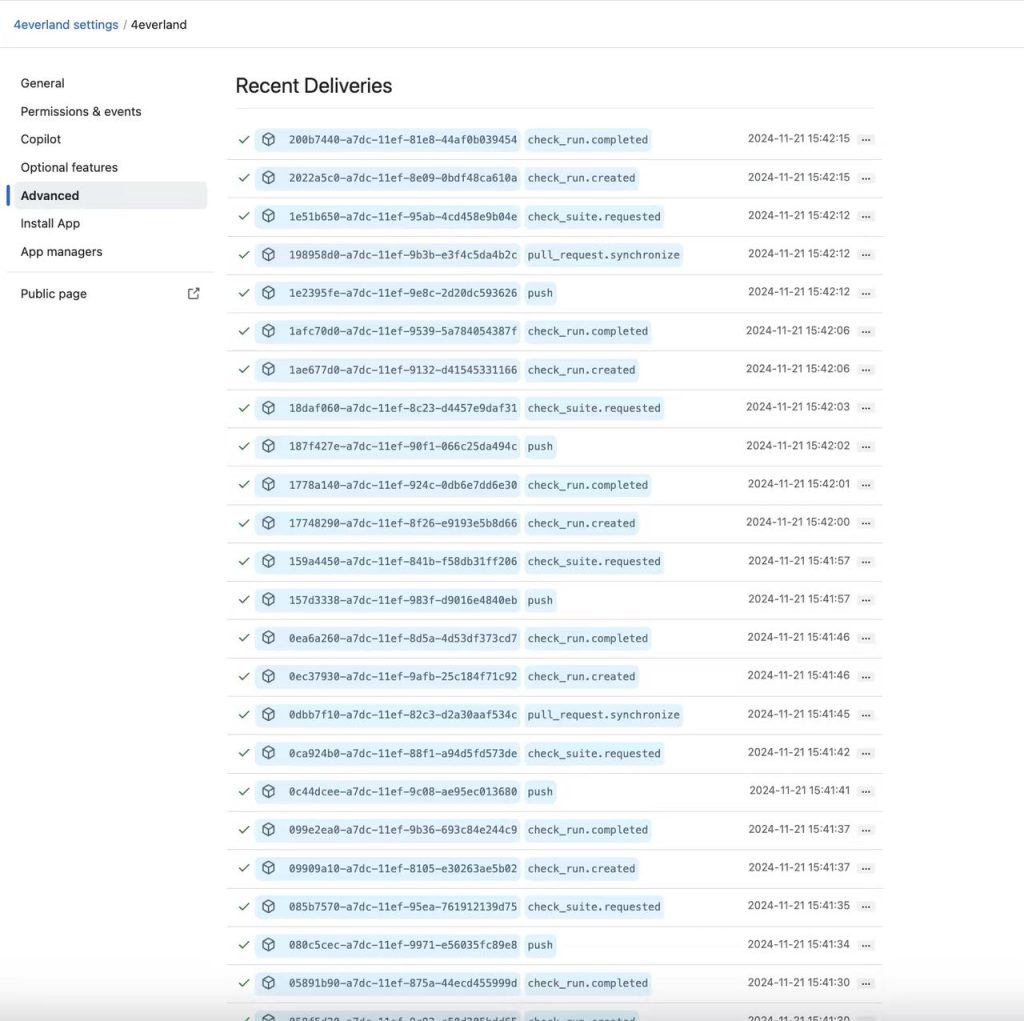Open the General settings section
The width and height of the screenshot is (1024, 1021).
point(42,83)
